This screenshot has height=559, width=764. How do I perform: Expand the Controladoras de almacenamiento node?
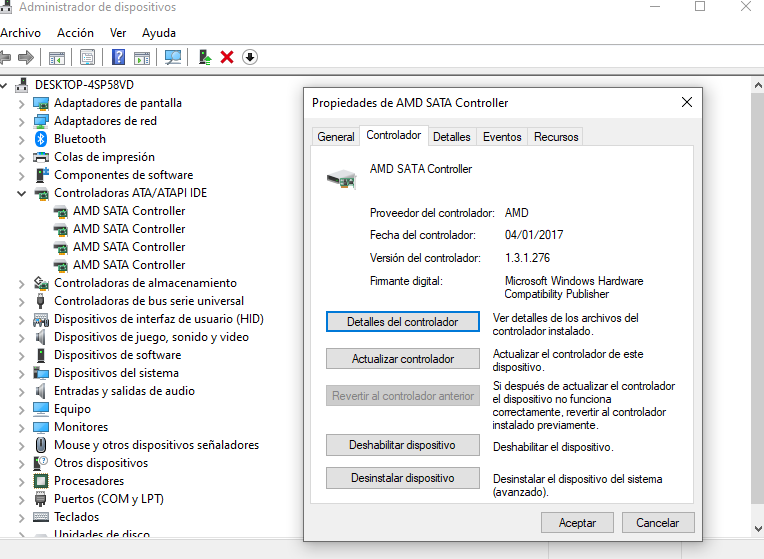pos(21,284)
